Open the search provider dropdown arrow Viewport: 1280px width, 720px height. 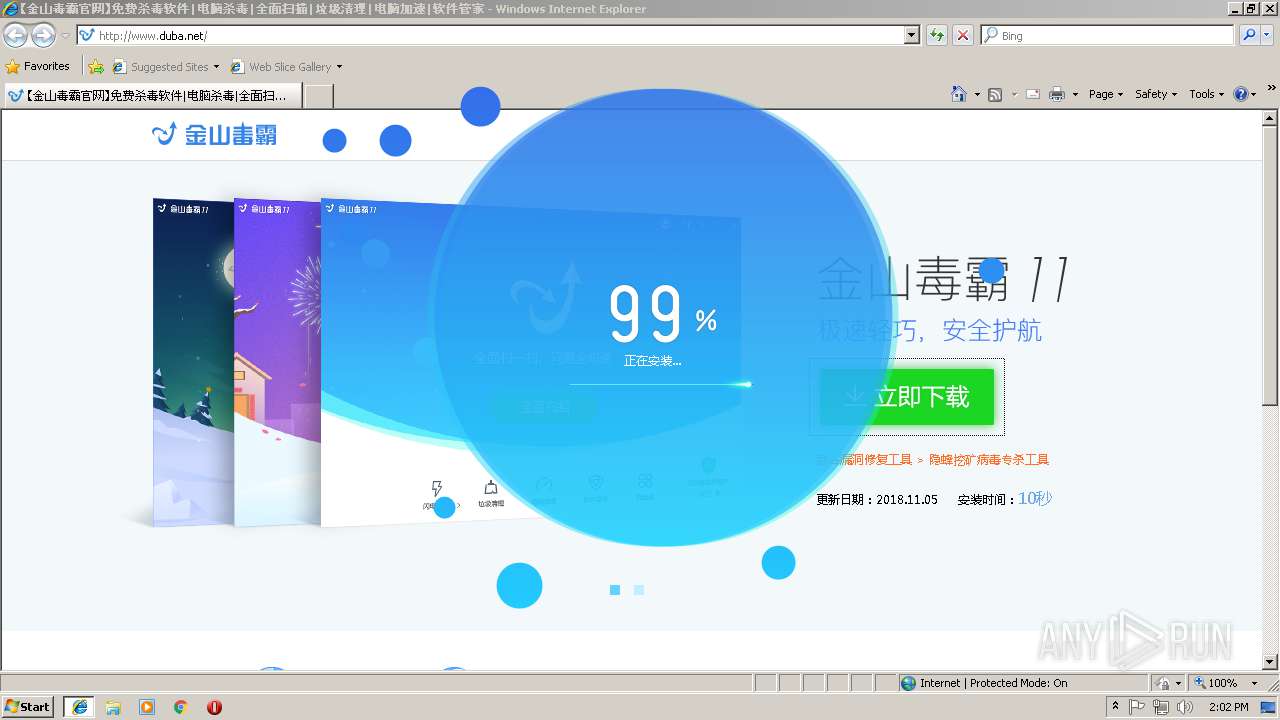click(1269, 35)
